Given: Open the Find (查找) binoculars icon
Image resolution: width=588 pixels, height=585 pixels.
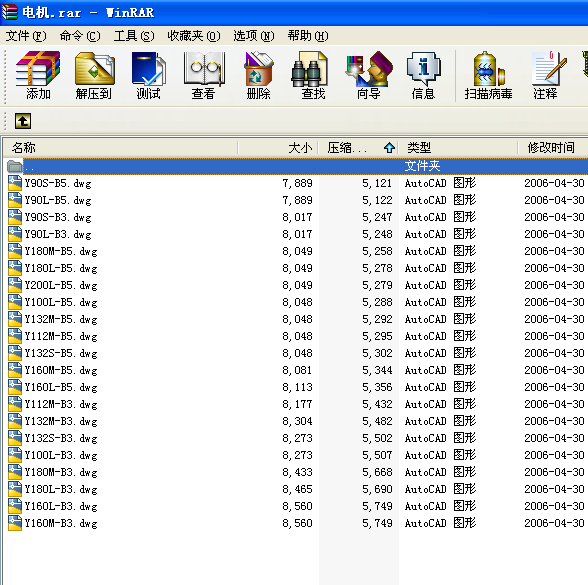Looking at the screenshot, I should pyautogui.click(x=310, y=69).
